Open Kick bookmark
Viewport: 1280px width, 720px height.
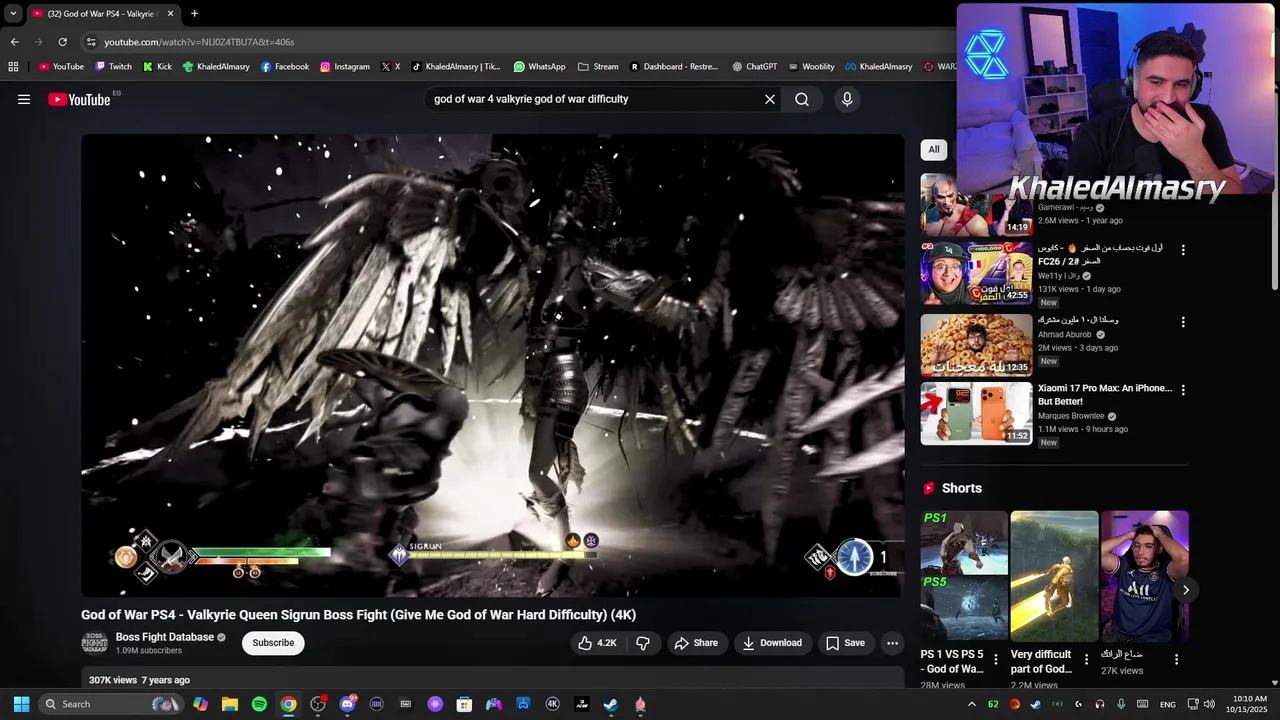(157, 67)
